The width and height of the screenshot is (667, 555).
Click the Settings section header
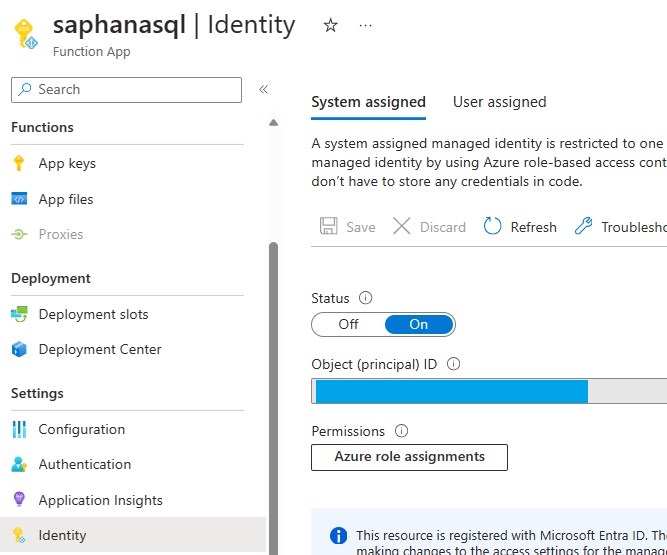tap(37, 393)
